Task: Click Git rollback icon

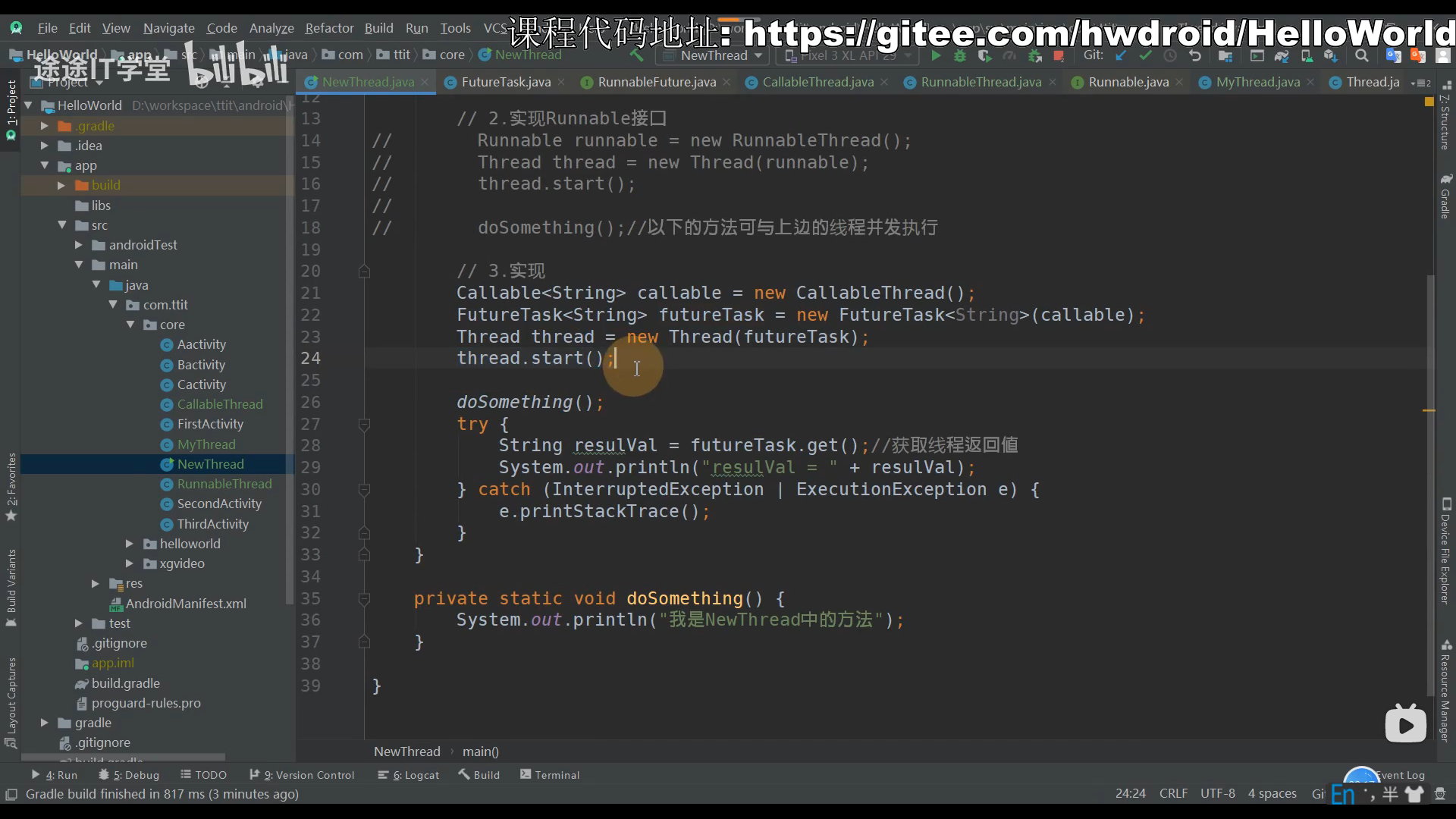Action: click(1195, 55)
